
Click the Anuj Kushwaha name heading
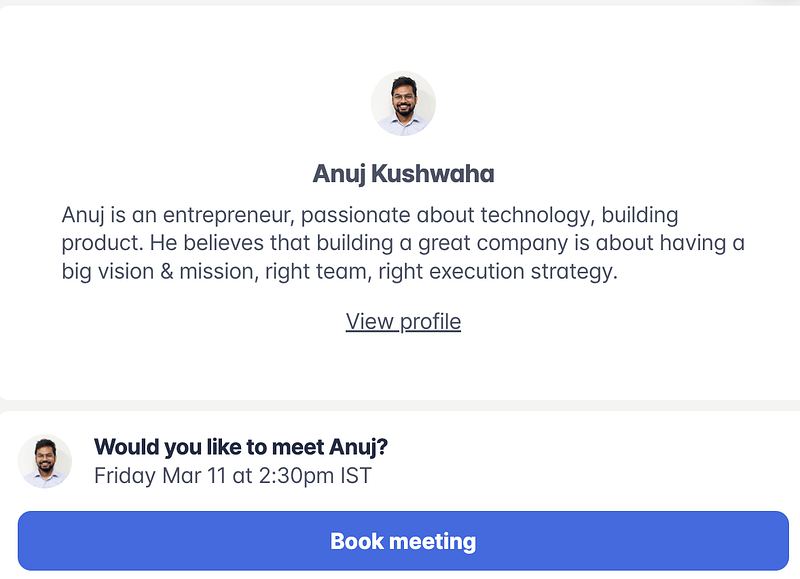[x=403, y=174]
